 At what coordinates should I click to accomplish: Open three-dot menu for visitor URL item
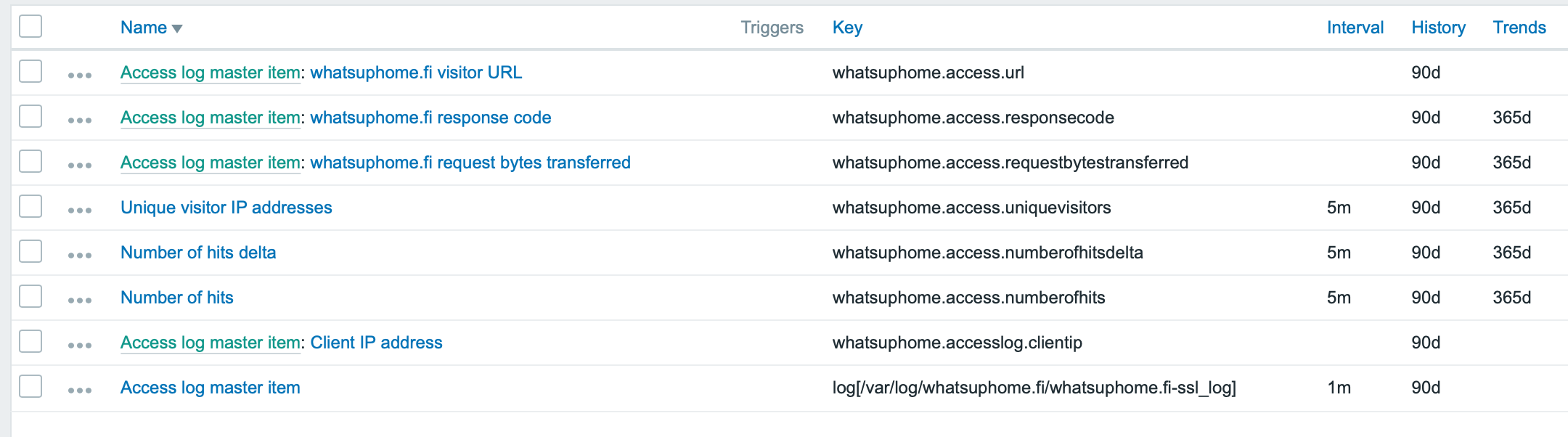coord(80,75)
